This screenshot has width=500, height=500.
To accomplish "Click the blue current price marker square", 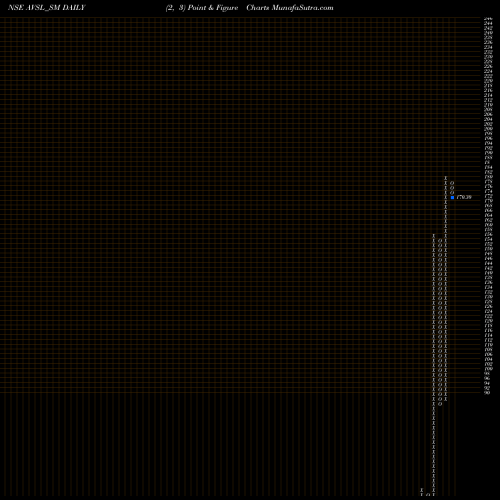I will tap(452, 197).
